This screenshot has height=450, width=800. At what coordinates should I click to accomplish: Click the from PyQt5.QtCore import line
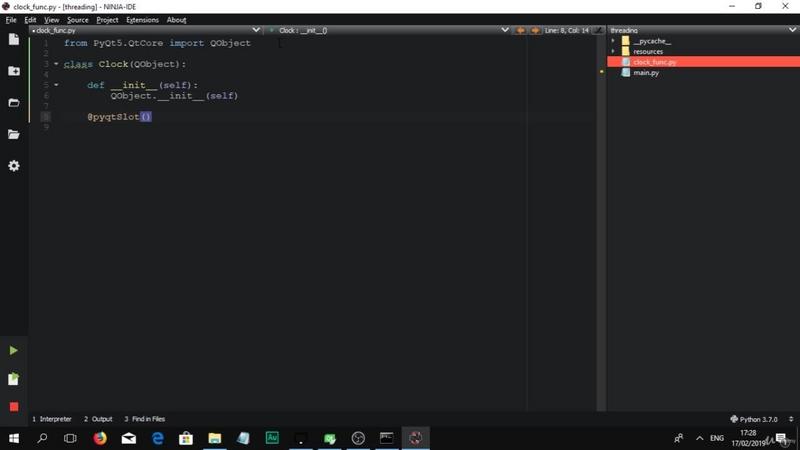coord(157,43)
